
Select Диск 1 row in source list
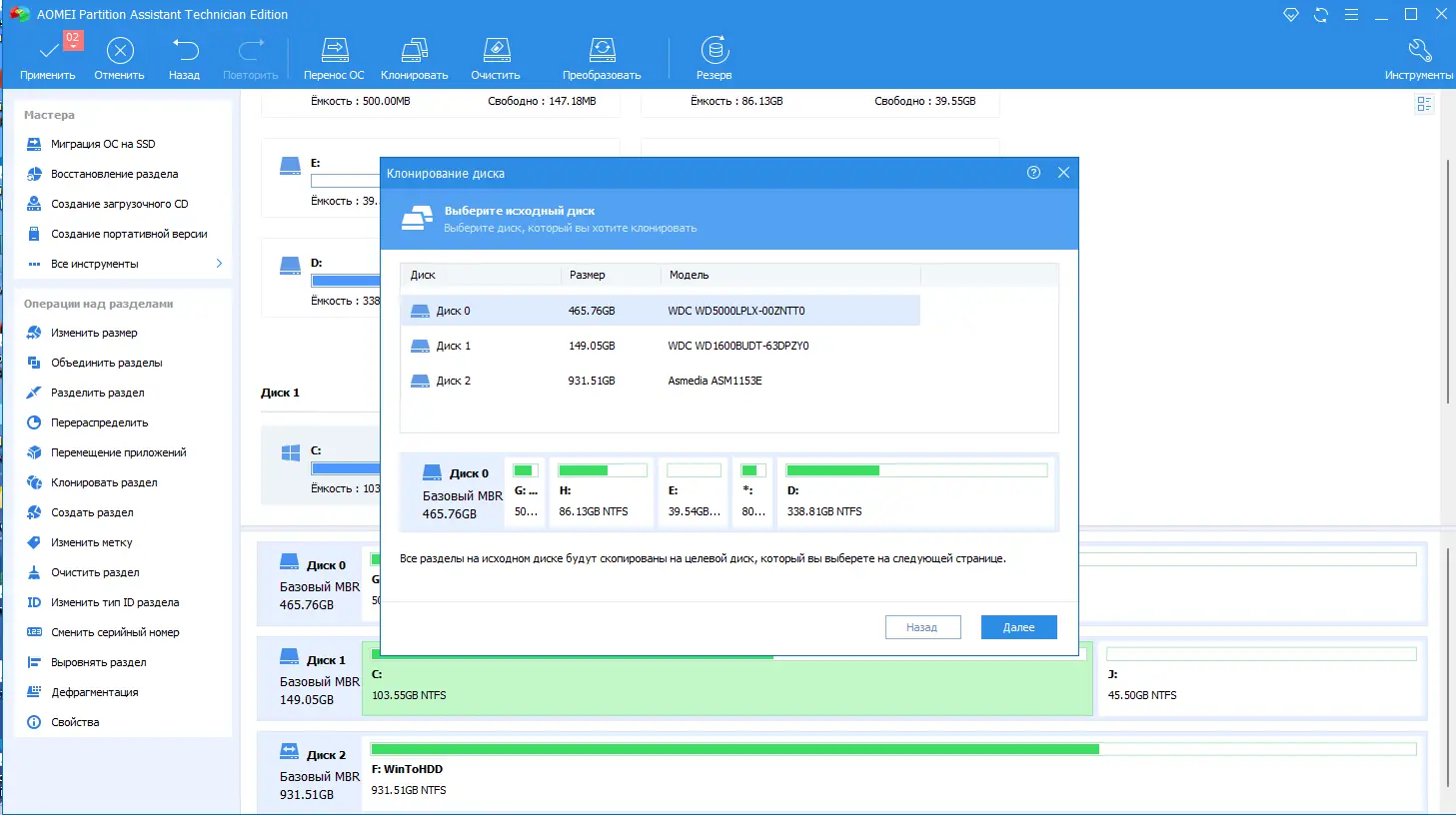660,346
